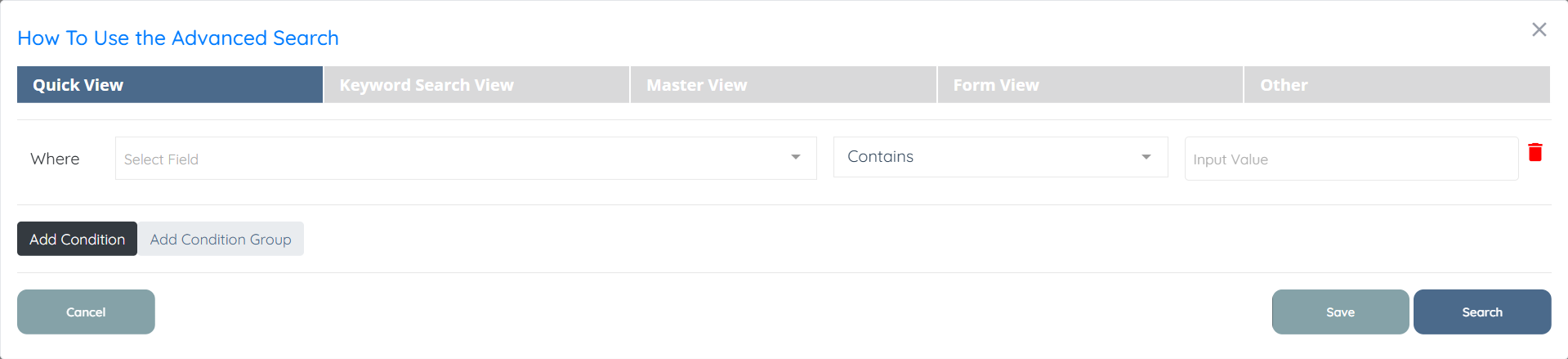
Task: Save the current search
Action: tap(1340, 312)
